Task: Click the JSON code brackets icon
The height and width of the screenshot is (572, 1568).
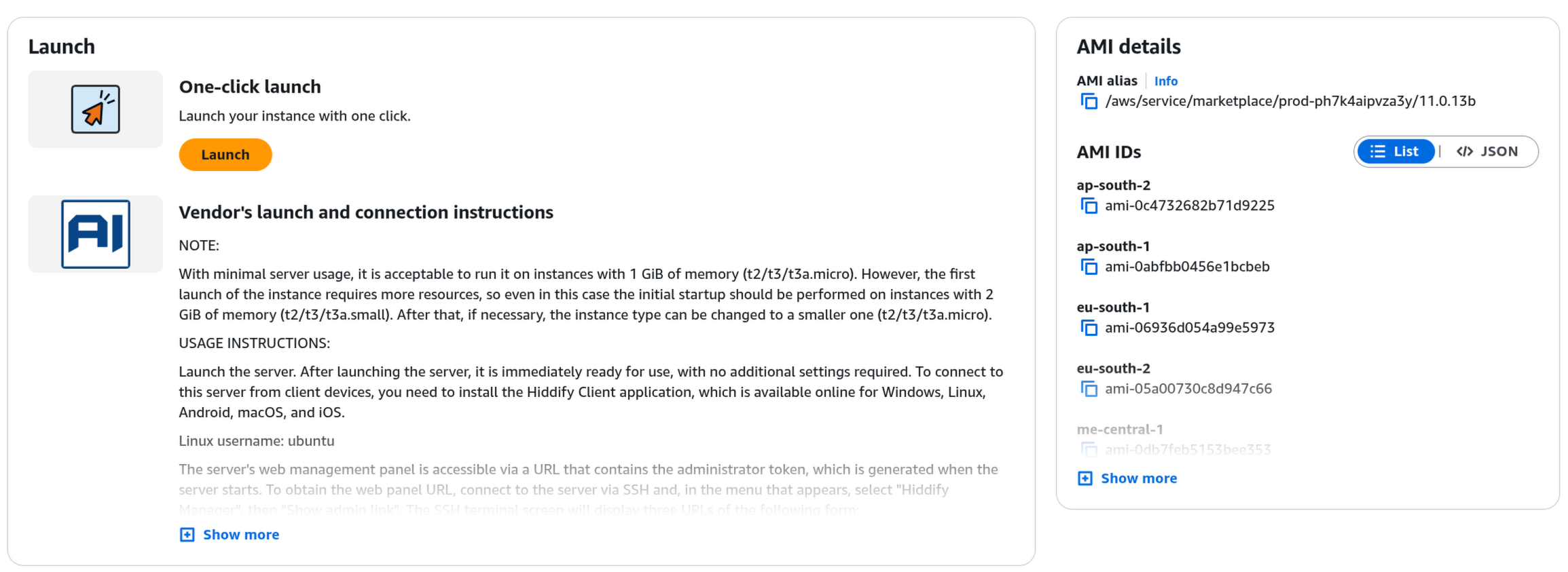Action: pyautogui.click(x=1464, y=151)
